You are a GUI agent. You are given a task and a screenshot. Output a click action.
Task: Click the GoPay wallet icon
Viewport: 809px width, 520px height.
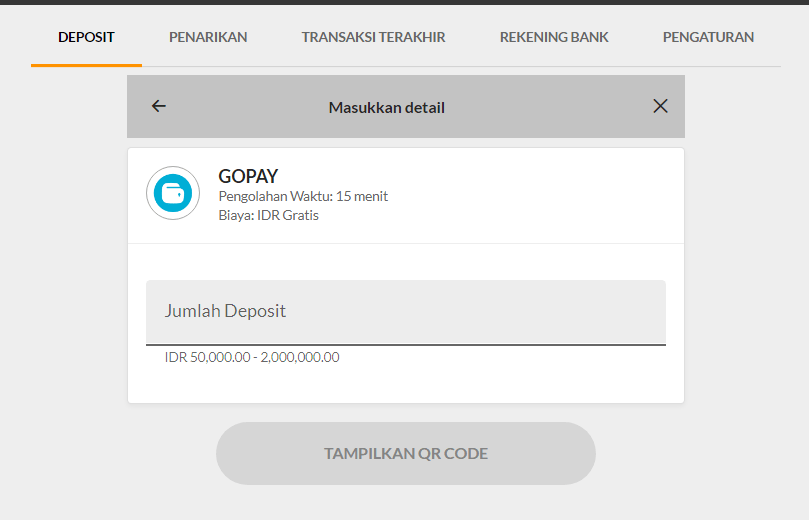pyautogui.click(x=173, y=193)
